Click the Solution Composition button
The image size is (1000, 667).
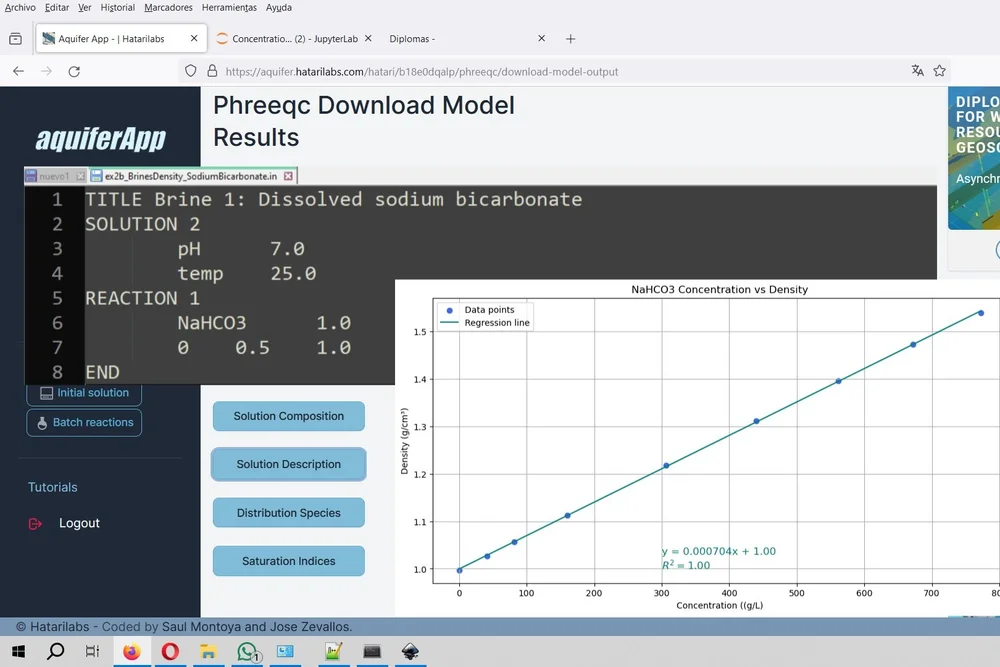(288, 416)
